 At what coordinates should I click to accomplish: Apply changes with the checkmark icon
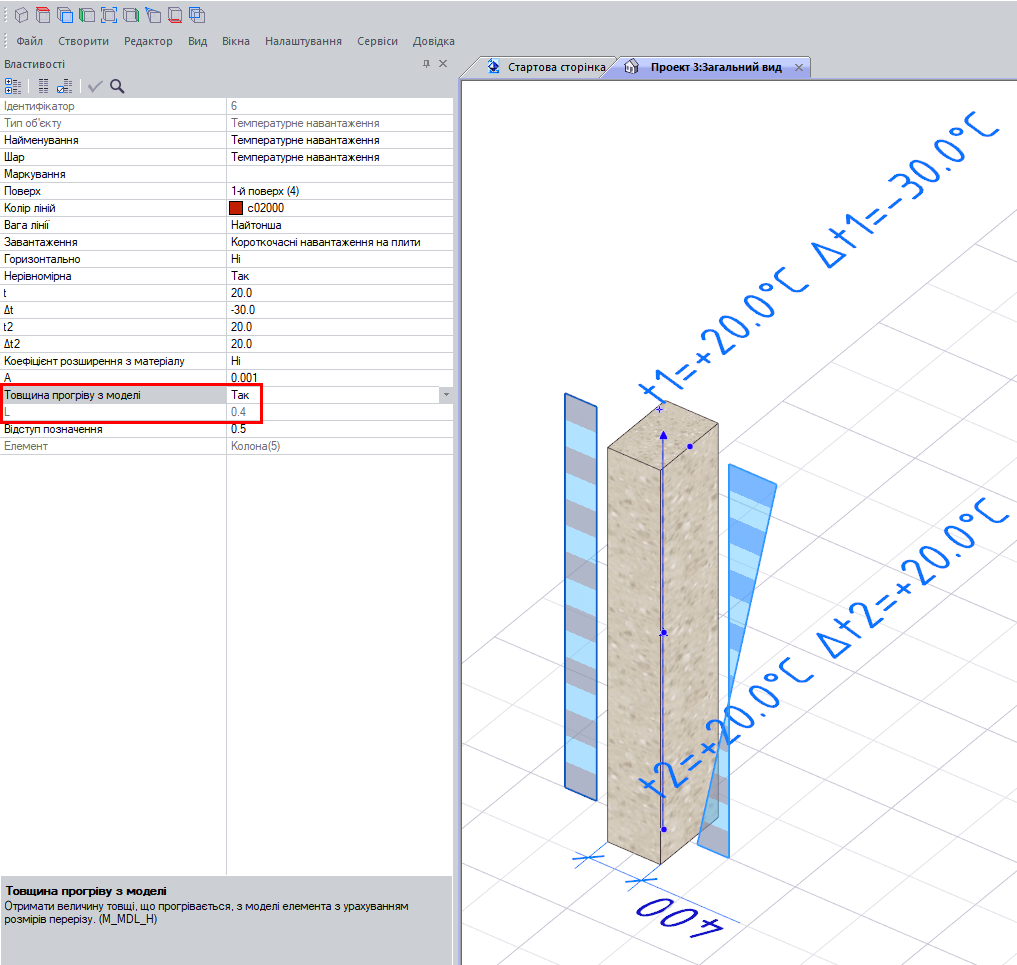pos(95,86)
